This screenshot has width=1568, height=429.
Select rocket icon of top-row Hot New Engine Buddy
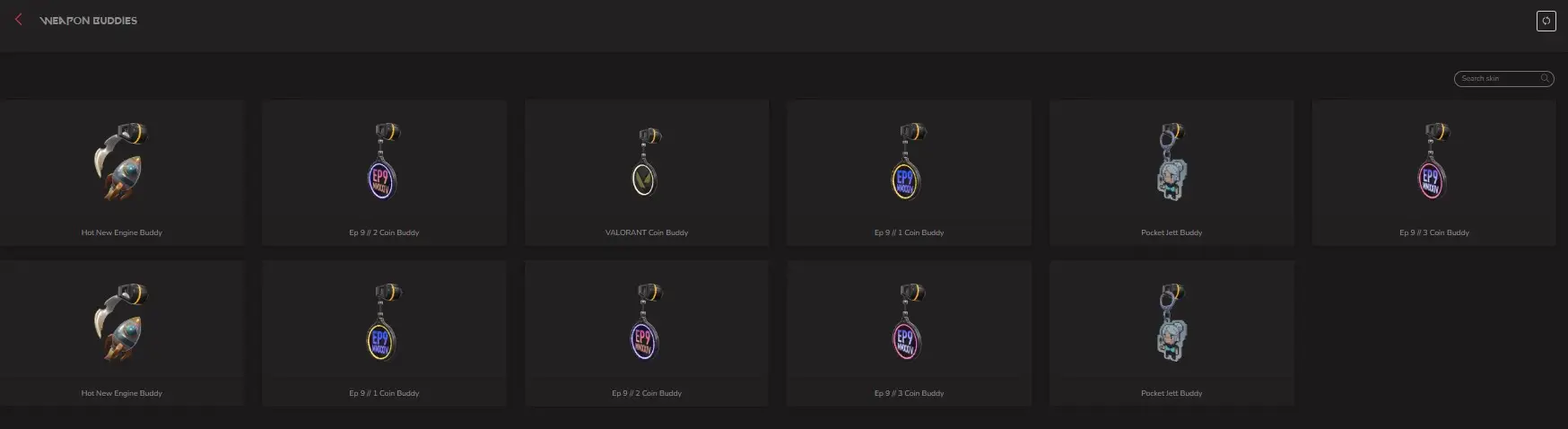pyautogui.click(x=122, y=162)
